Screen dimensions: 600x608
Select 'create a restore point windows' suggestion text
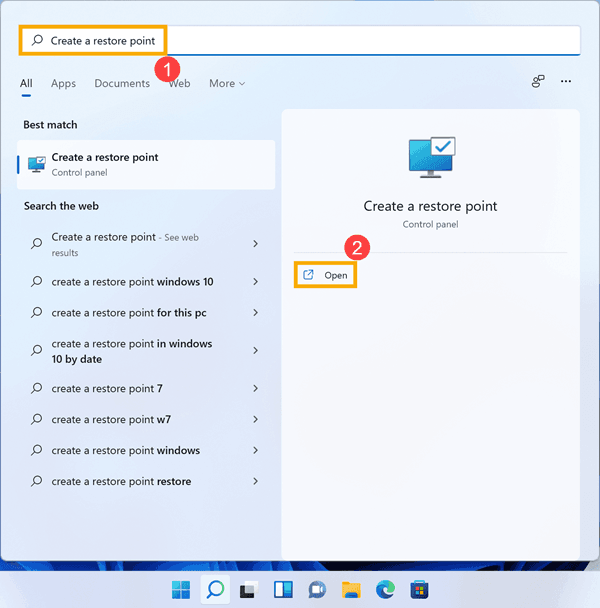(126, 450)
